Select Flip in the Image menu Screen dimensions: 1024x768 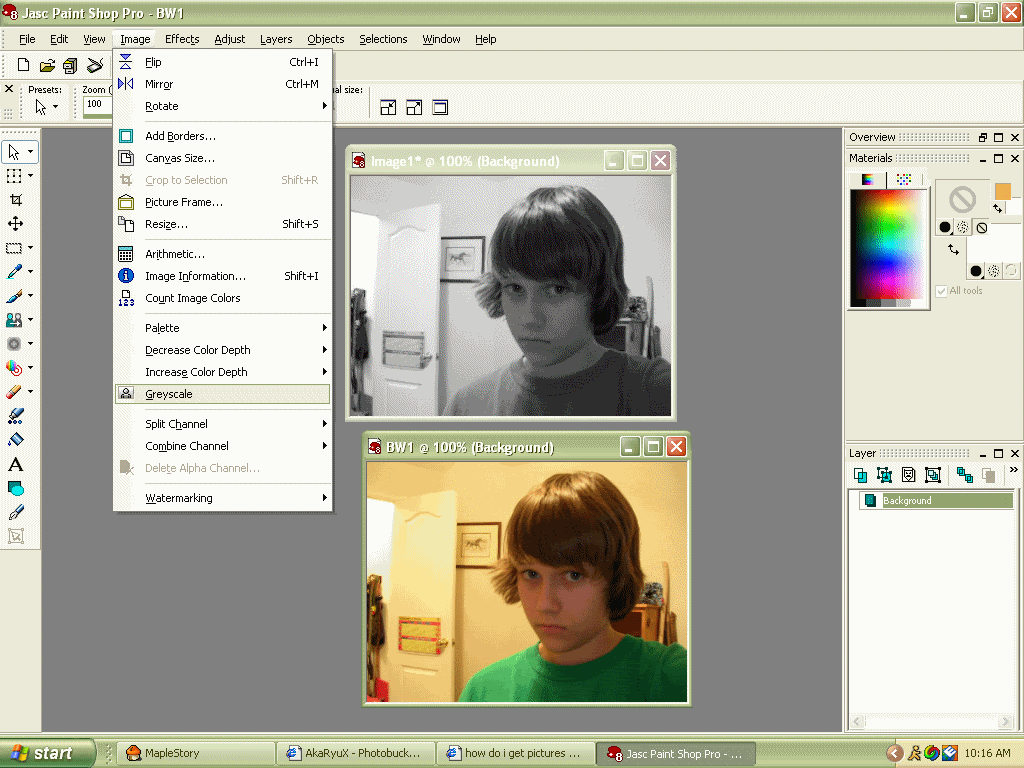(x=223, y=62)
